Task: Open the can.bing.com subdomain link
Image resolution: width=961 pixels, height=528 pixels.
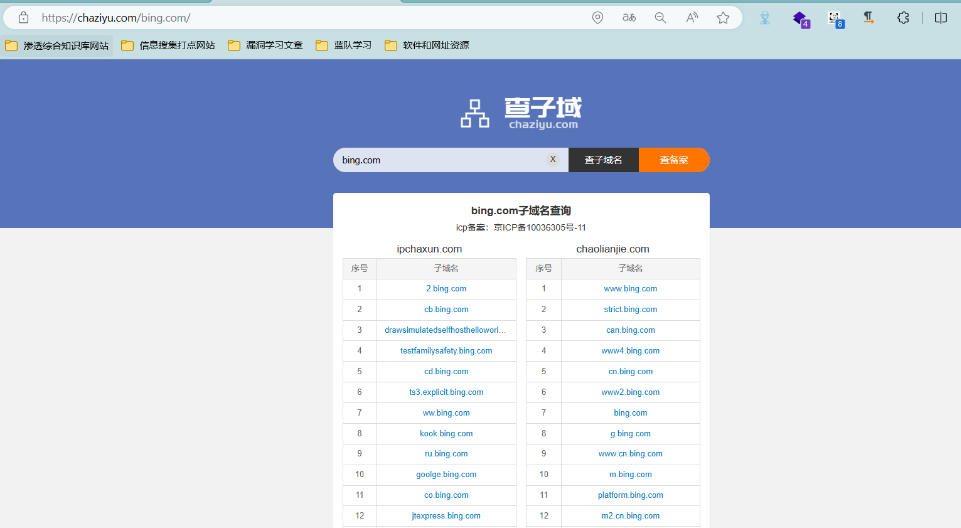Action: pyautogui.click(x=630, y=330)
